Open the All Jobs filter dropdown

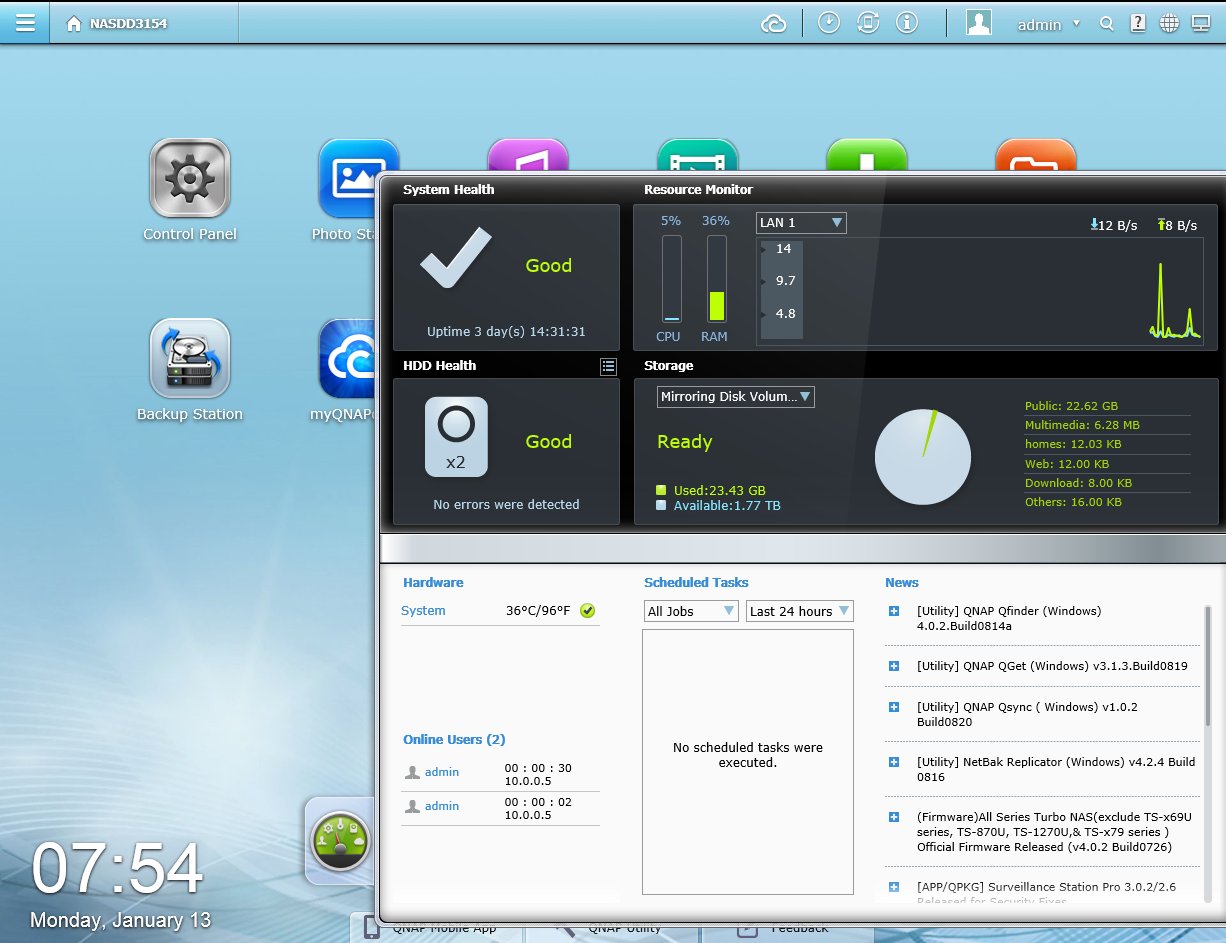(691, 611)
